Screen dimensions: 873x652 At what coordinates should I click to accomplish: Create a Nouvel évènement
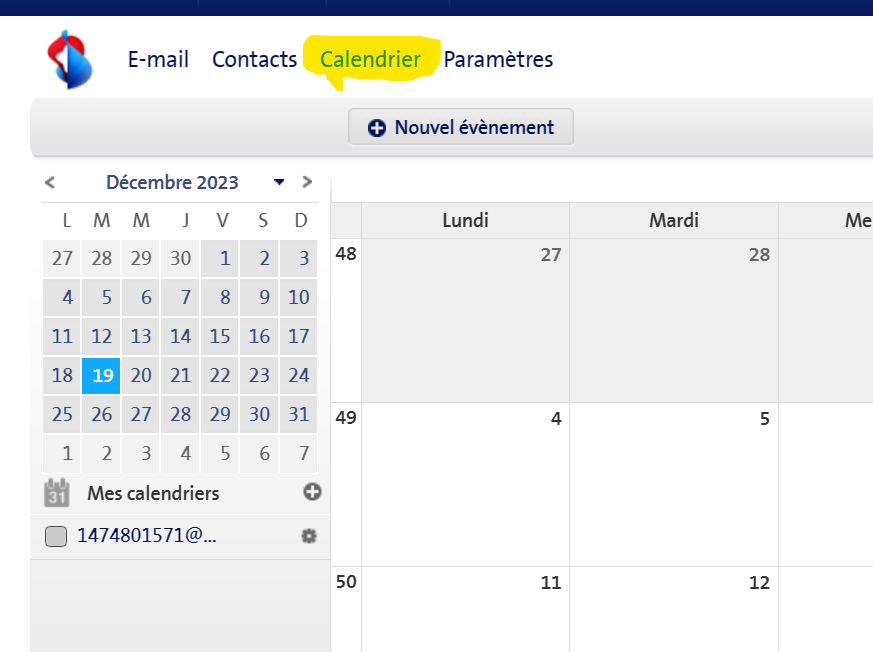coord(461,127)
